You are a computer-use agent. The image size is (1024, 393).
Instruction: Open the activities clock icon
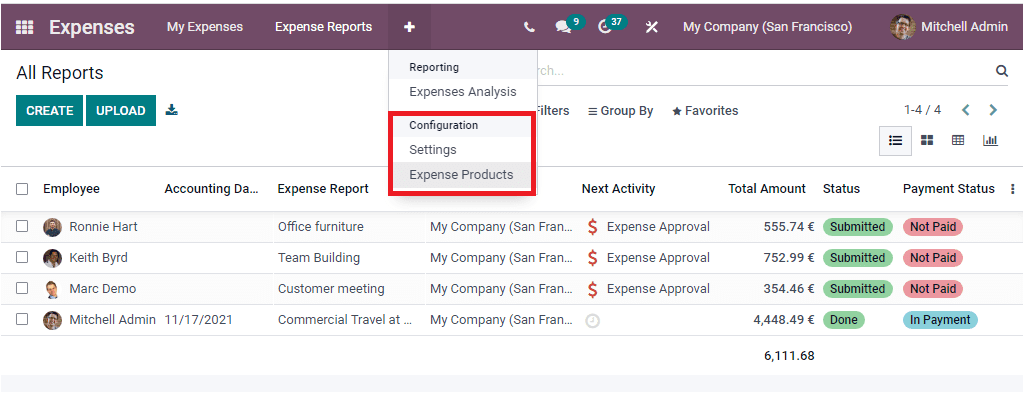pyautogui.click(x=605, y=27)
